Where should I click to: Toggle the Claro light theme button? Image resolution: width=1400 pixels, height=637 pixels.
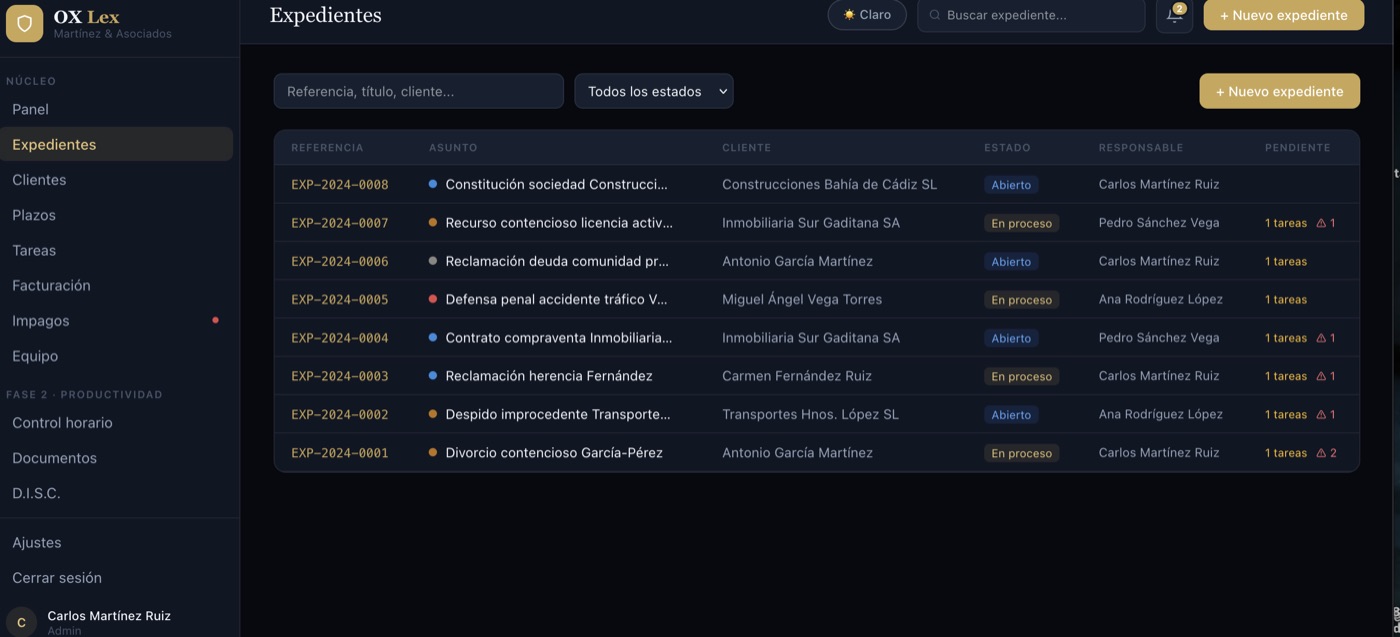point(867,15)
